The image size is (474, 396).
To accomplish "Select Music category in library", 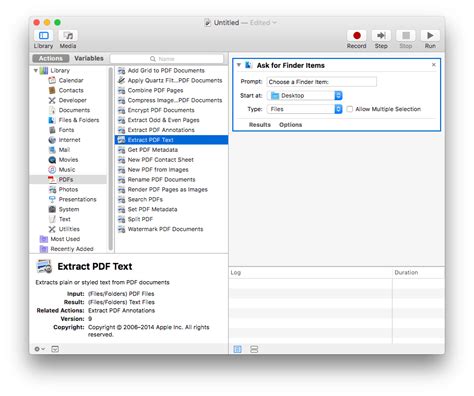I will point(67,170).
